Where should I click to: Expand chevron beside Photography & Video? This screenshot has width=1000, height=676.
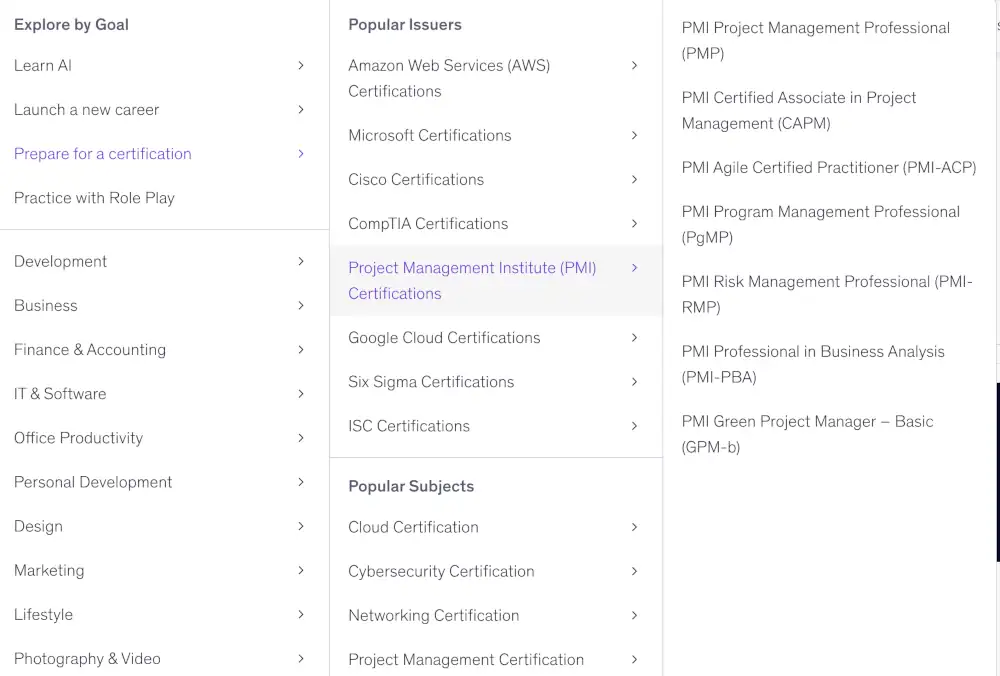coord(301,659)
